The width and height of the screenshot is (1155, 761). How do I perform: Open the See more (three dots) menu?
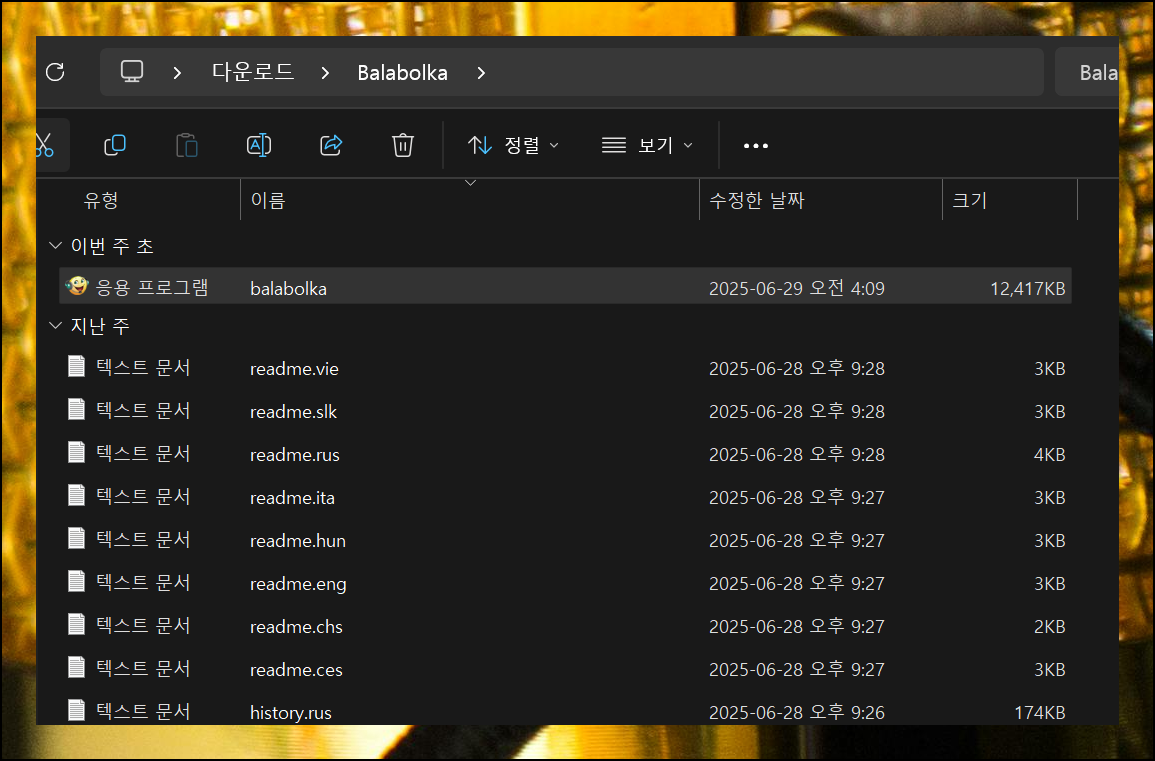756,146
